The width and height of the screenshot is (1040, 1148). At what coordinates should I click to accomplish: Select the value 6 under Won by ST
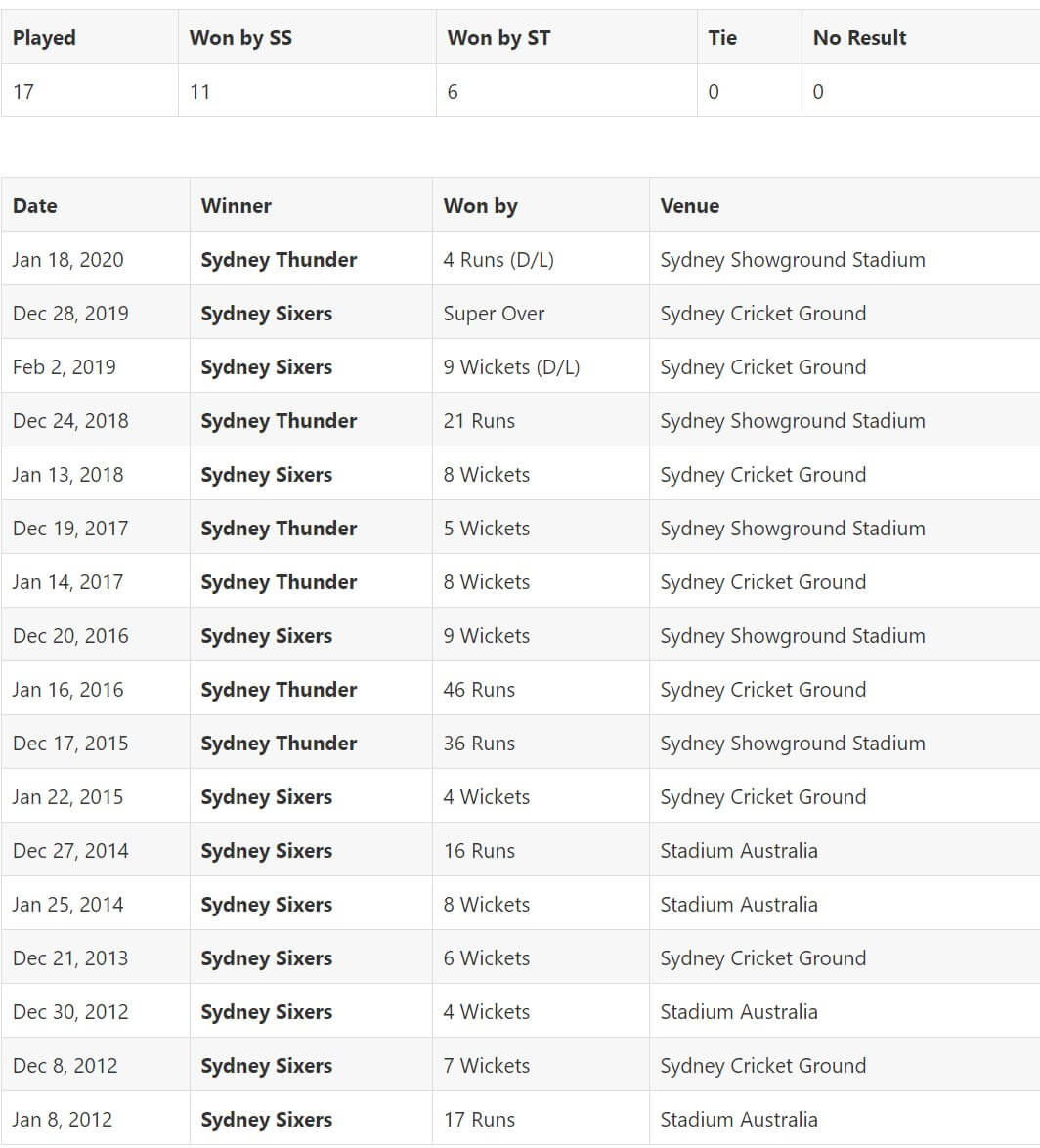tap(453, 92)
